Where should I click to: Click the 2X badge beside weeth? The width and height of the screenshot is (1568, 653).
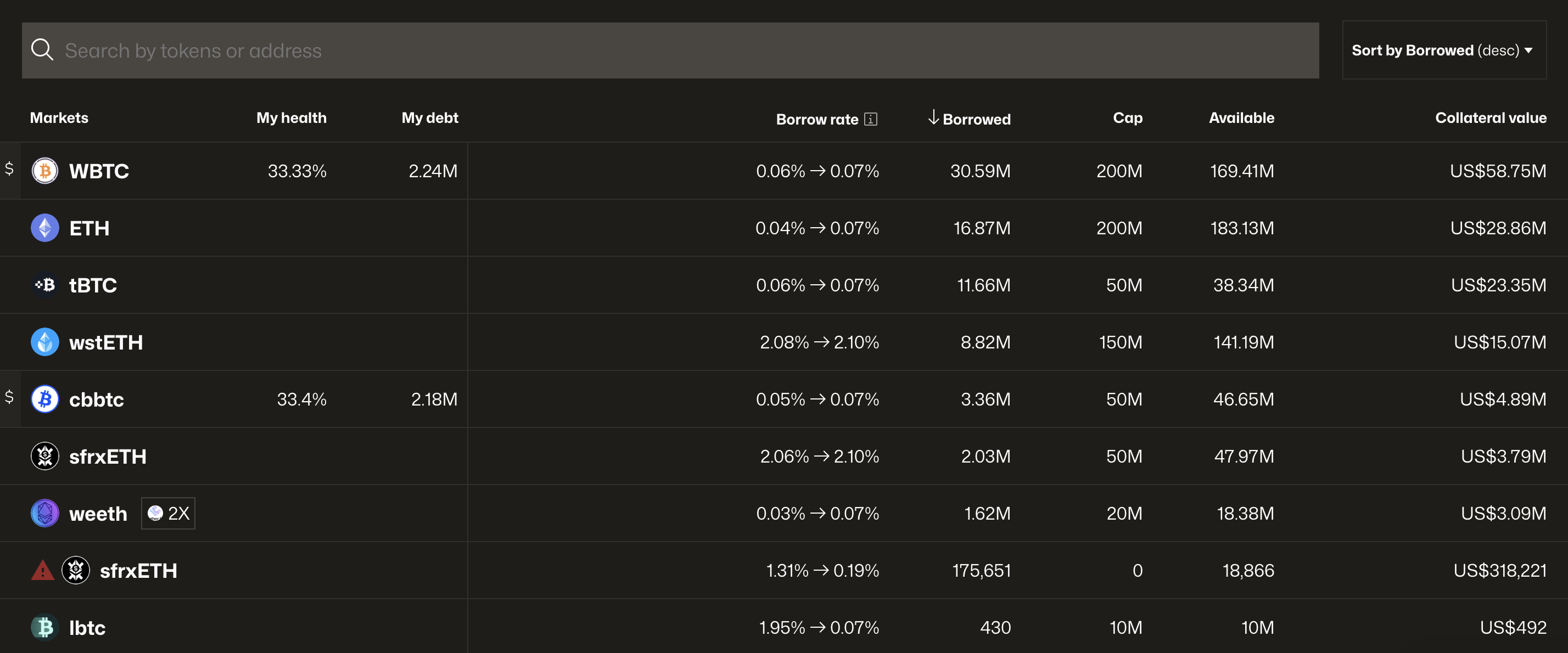pos(169,513)
